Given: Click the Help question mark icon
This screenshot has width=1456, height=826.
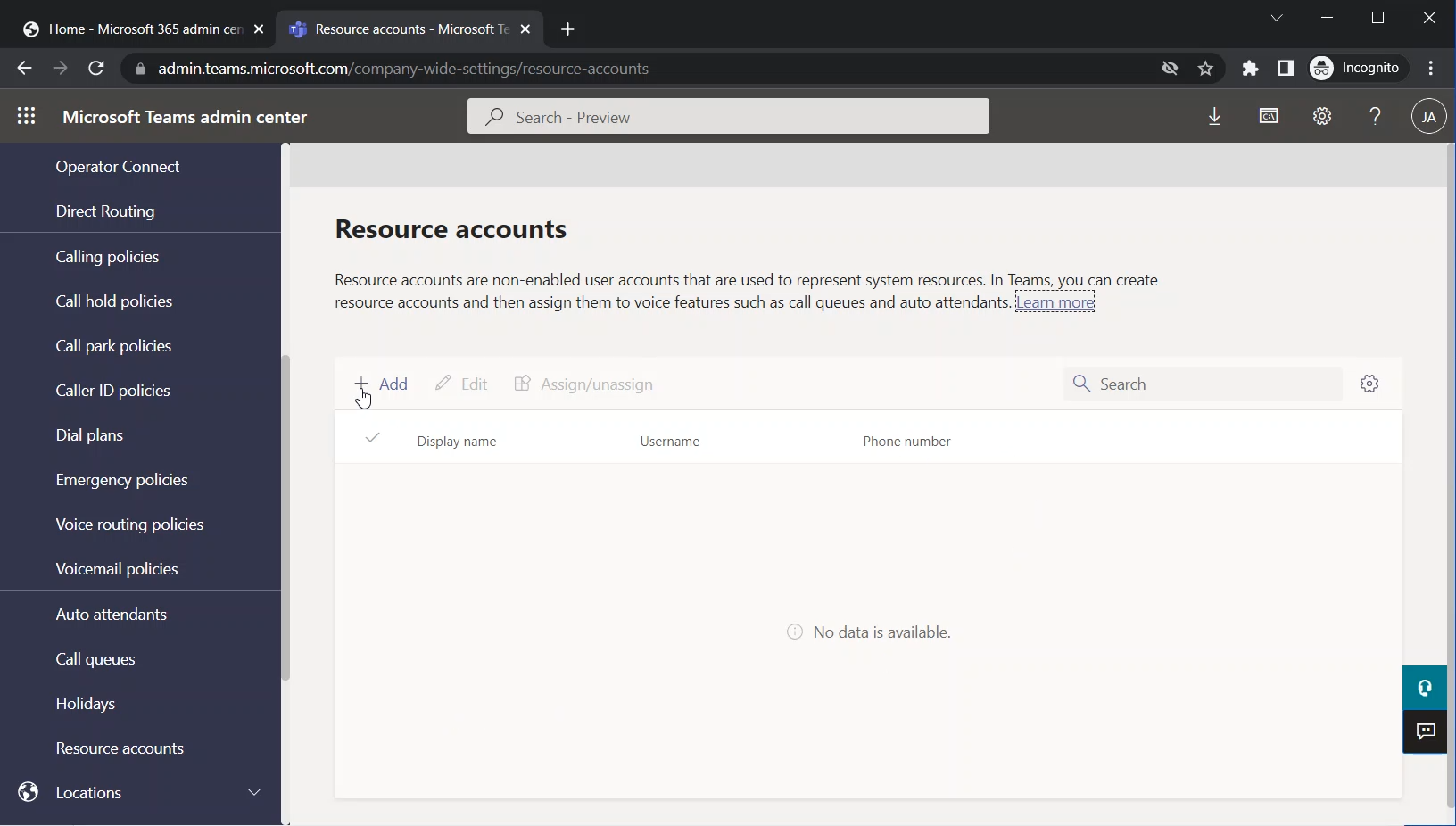Looking at the screenshot, I should [1375, 117].
